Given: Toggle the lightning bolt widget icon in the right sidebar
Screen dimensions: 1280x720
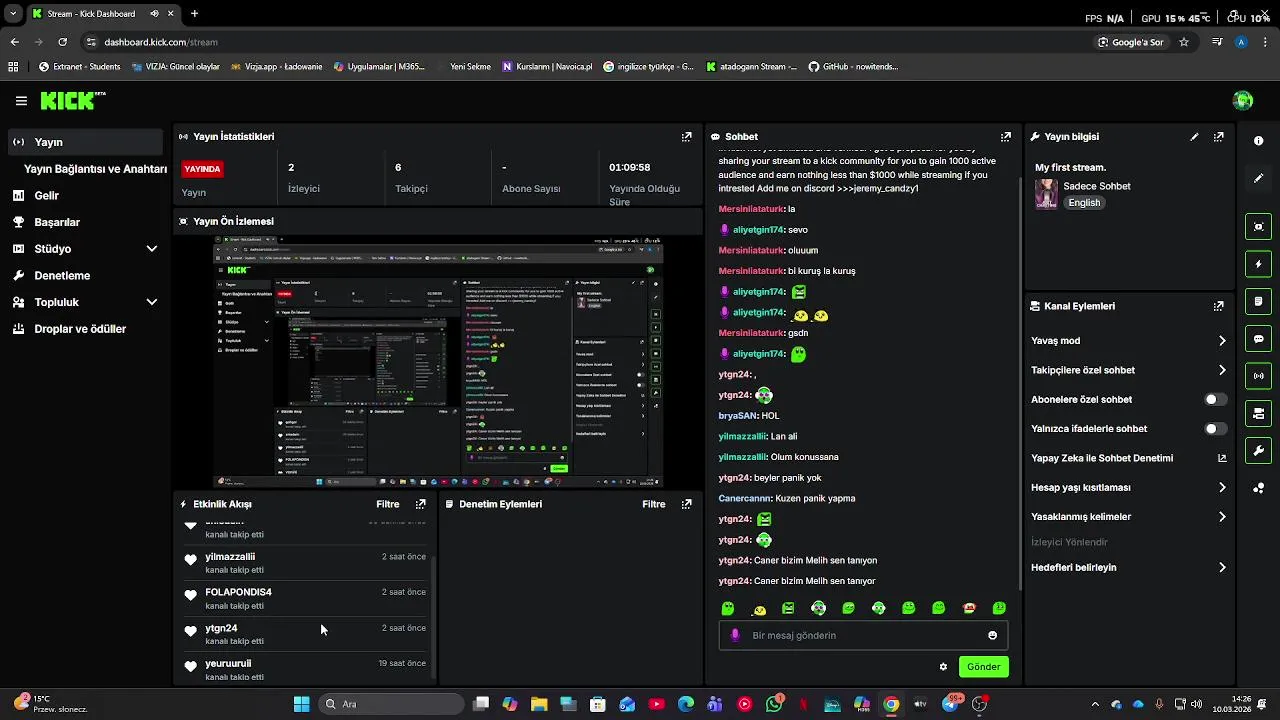Looking at the screenshot, I should coord(1259,264).
